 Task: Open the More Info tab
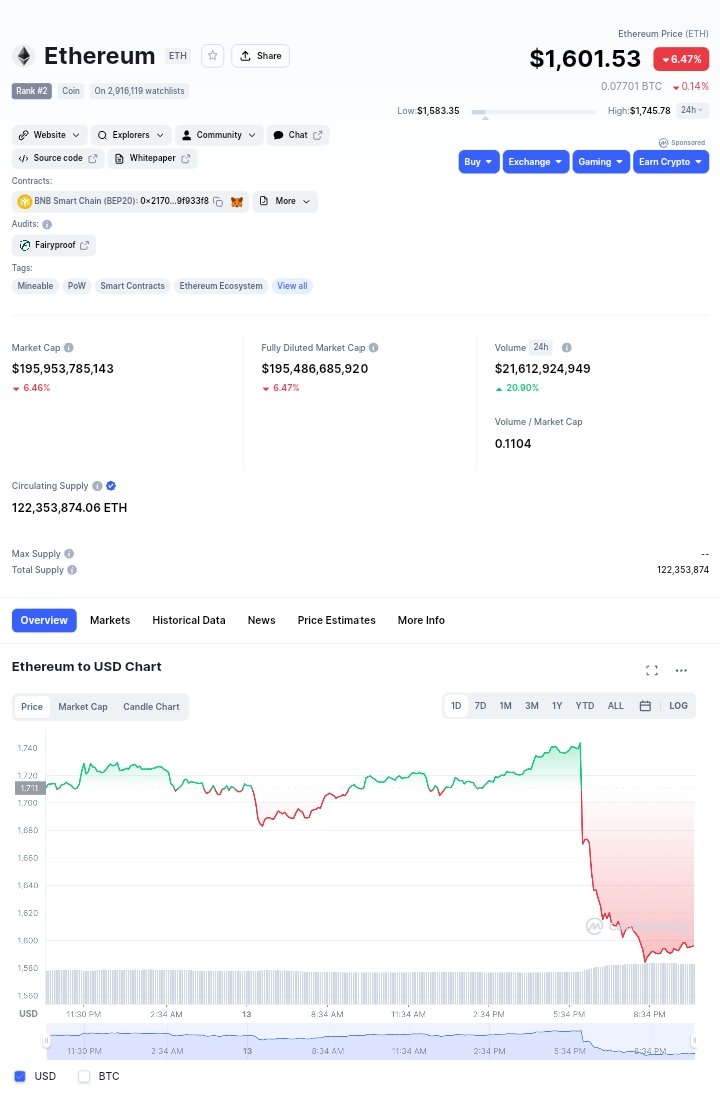[x=421, y=621]
